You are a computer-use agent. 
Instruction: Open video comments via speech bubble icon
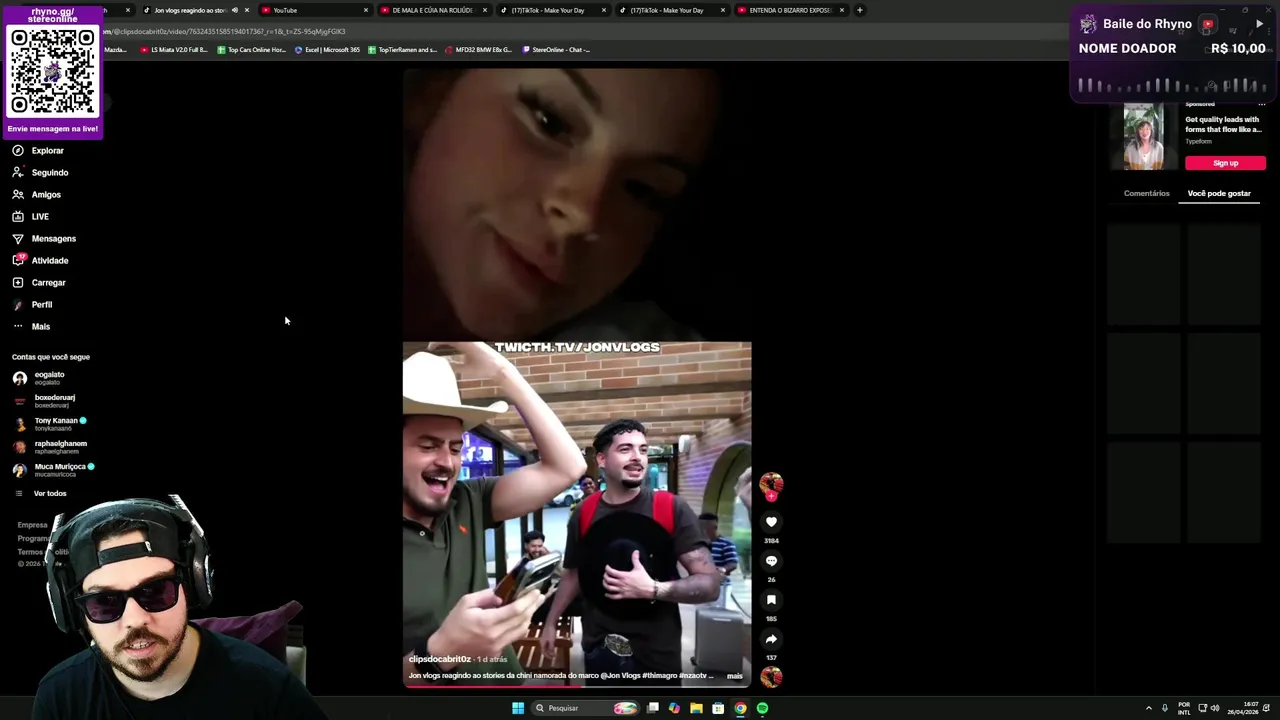[771, 561]
